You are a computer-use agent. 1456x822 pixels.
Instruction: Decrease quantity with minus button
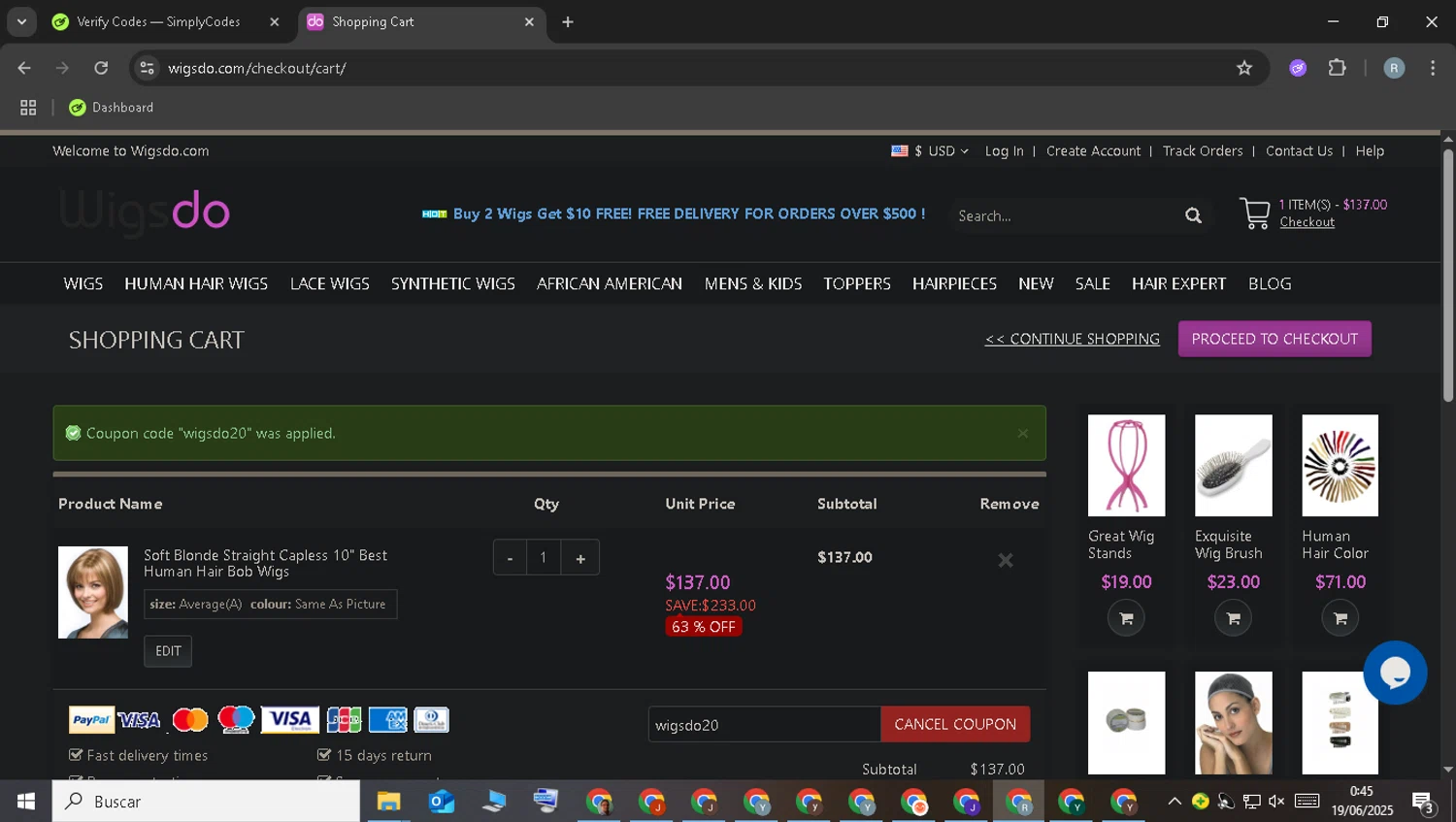(510, 558)
